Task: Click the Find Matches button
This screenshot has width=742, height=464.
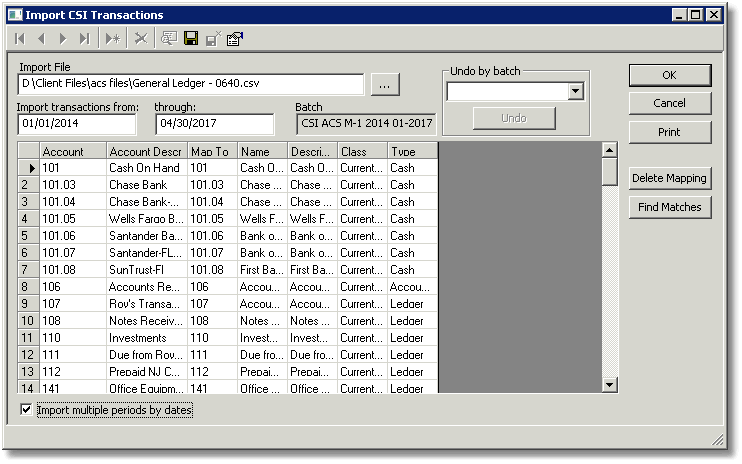Action: click(x=670, y=207)
